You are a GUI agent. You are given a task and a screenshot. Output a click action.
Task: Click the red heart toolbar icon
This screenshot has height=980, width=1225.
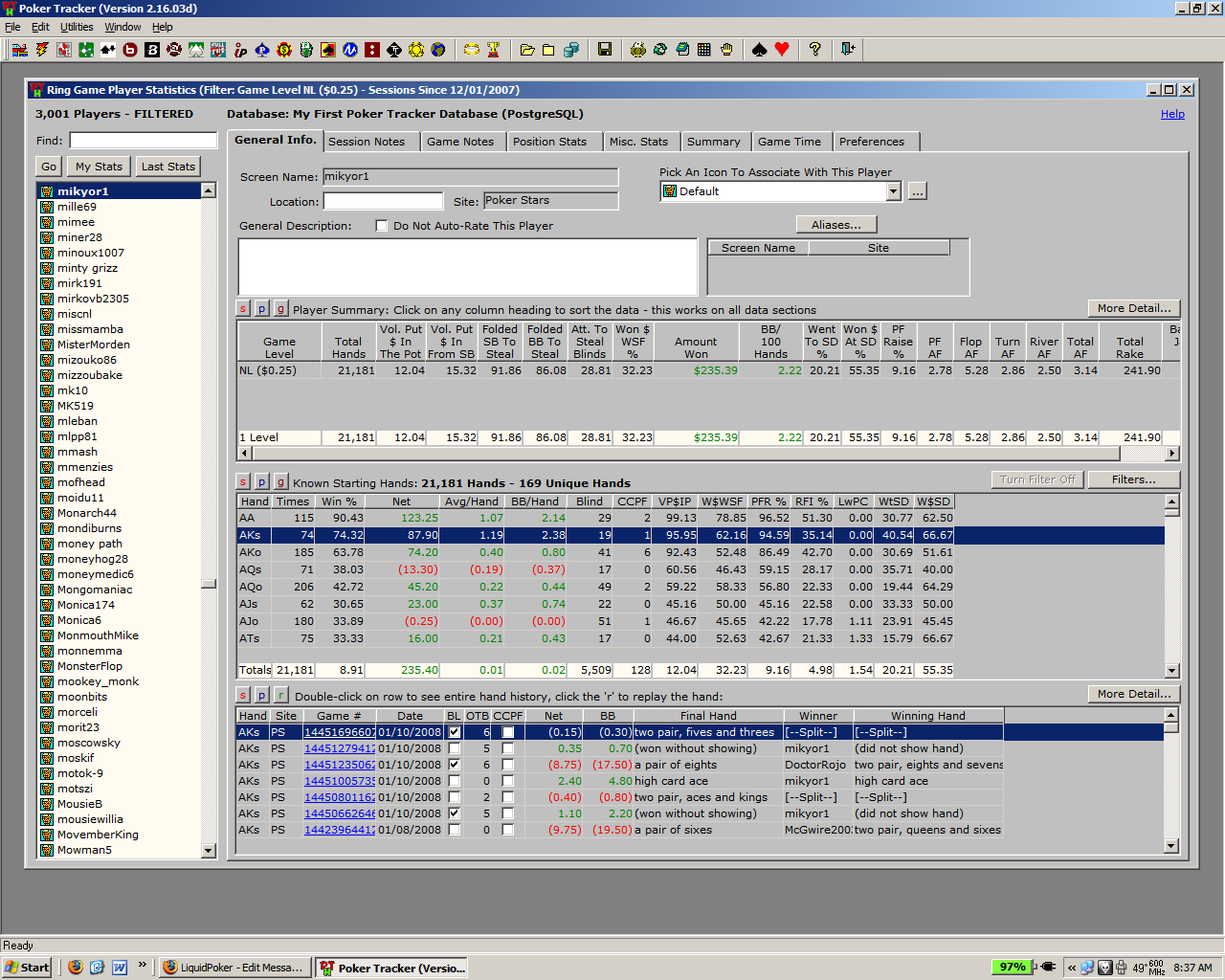782,49
